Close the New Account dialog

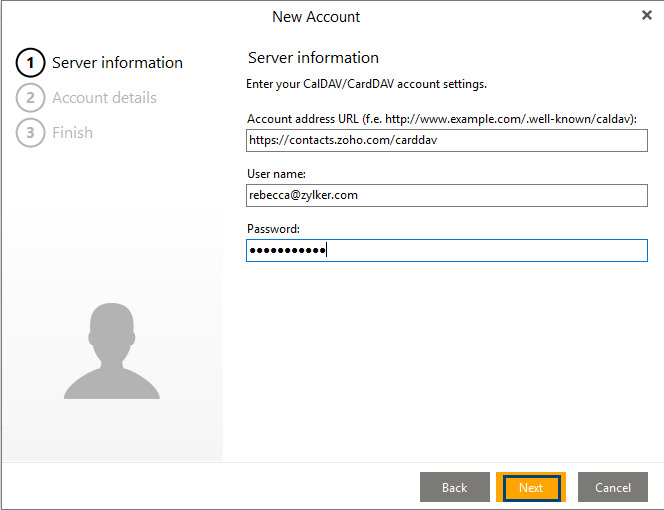click(x=647, y=15)
